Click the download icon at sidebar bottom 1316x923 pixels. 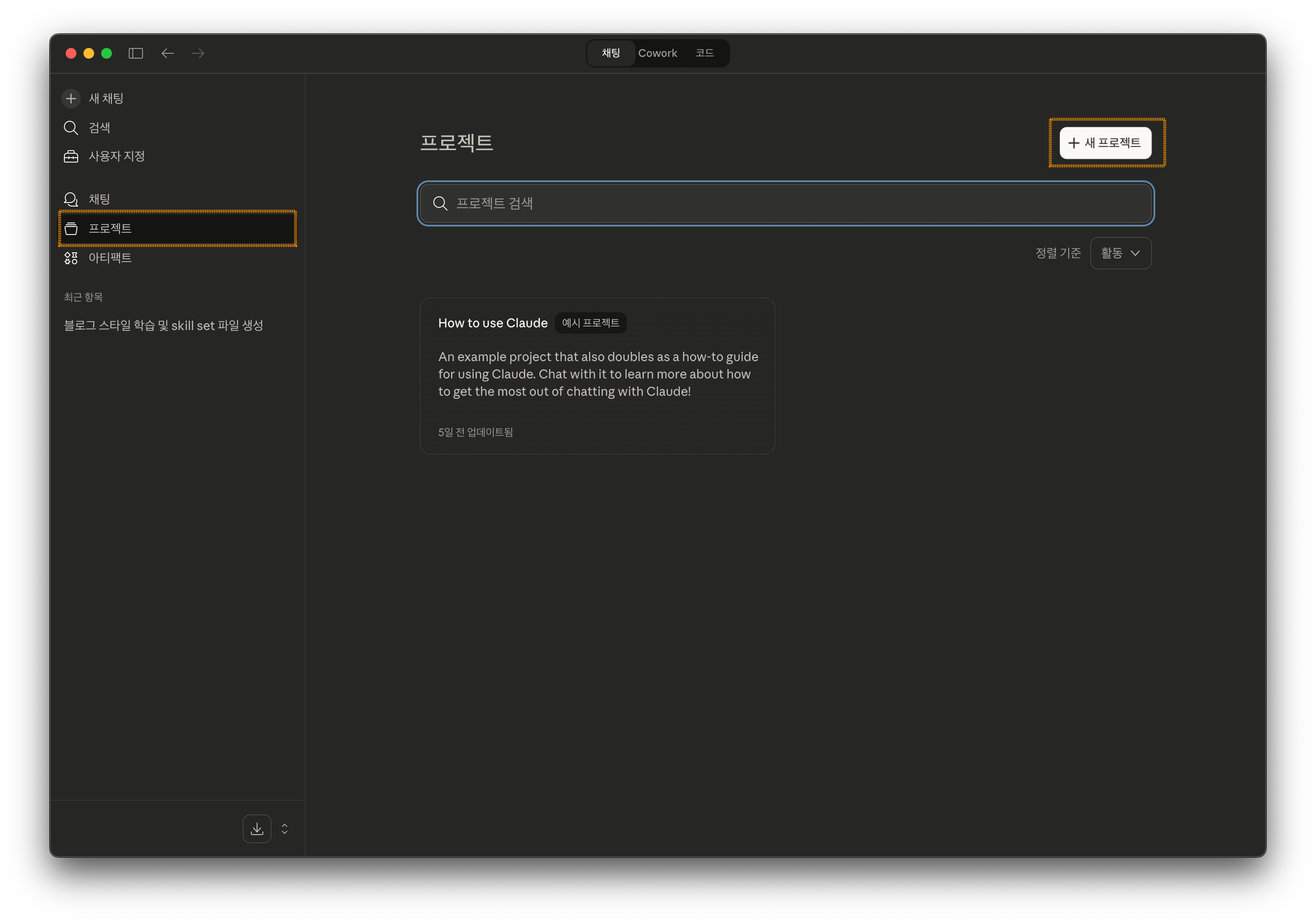(x=257, y=828)
